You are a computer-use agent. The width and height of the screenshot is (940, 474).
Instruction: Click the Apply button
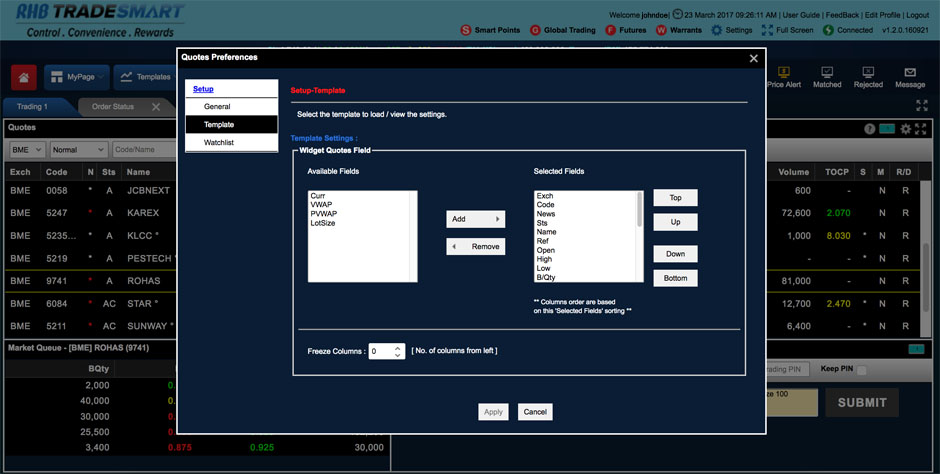pos(493,412)
